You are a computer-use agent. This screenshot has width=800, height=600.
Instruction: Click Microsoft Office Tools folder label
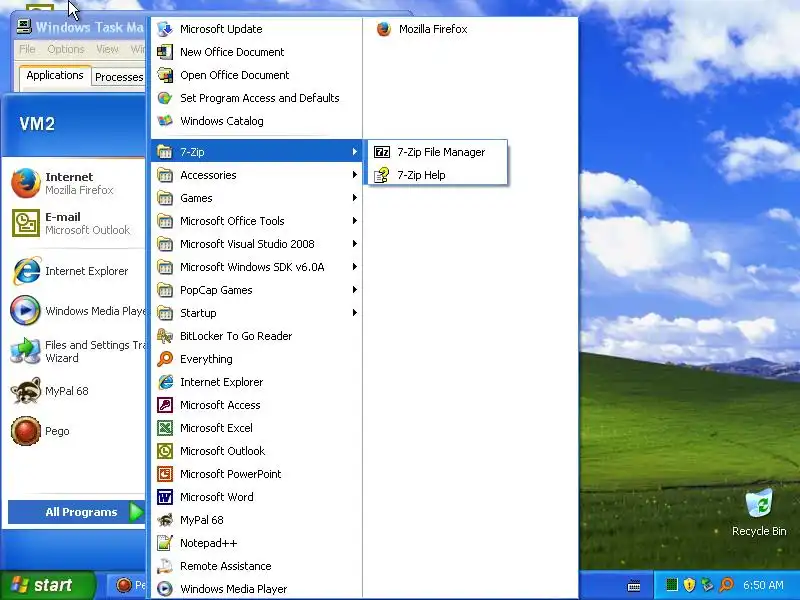click(x=232, y=221)
